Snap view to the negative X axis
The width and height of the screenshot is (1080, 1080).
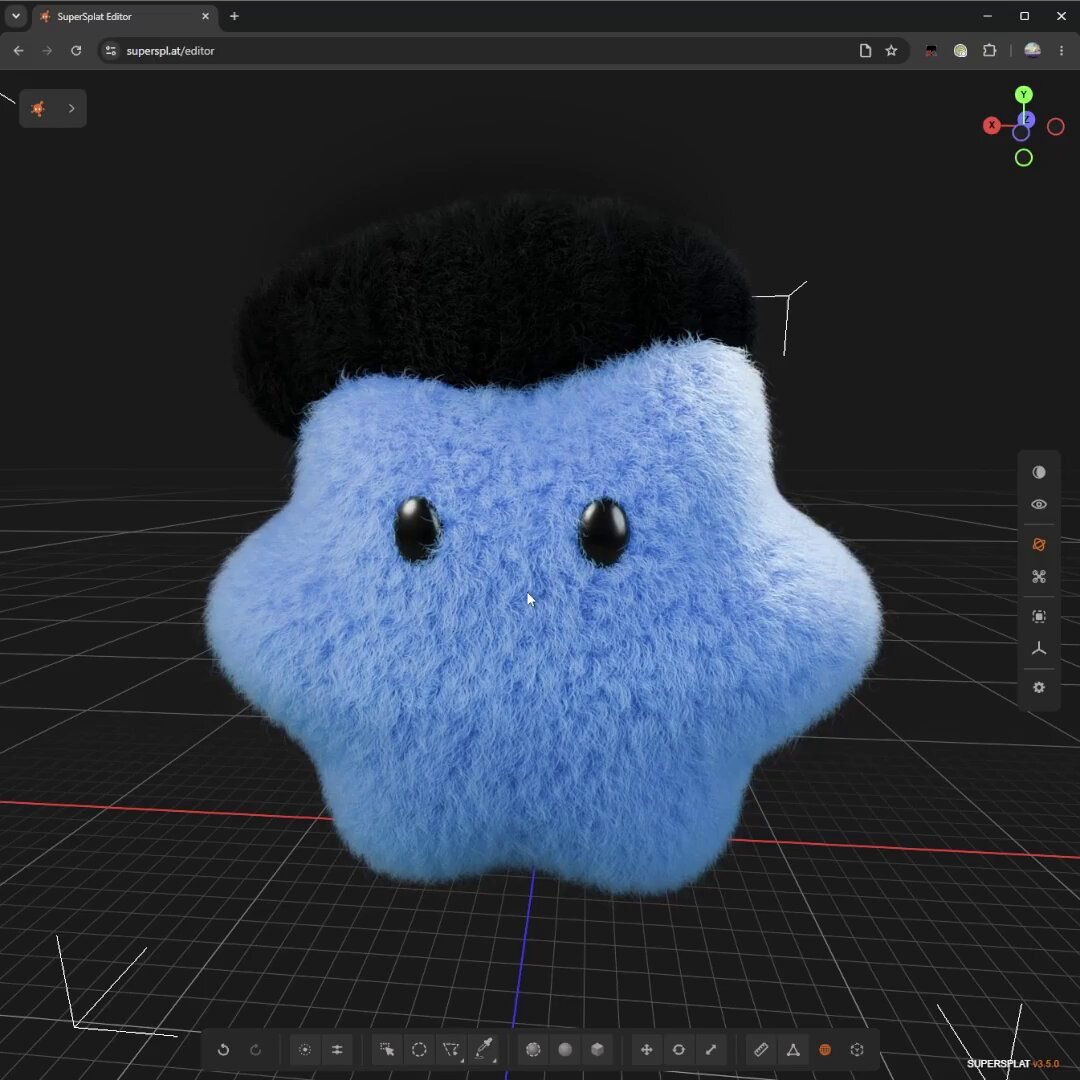point(1055,127)
